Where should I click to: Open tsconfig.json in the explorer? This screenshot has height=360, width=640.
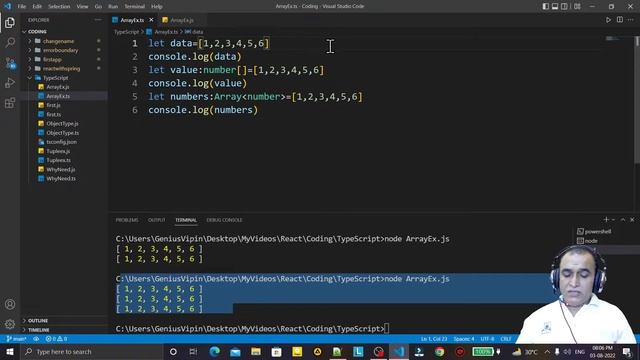[61, 142]
